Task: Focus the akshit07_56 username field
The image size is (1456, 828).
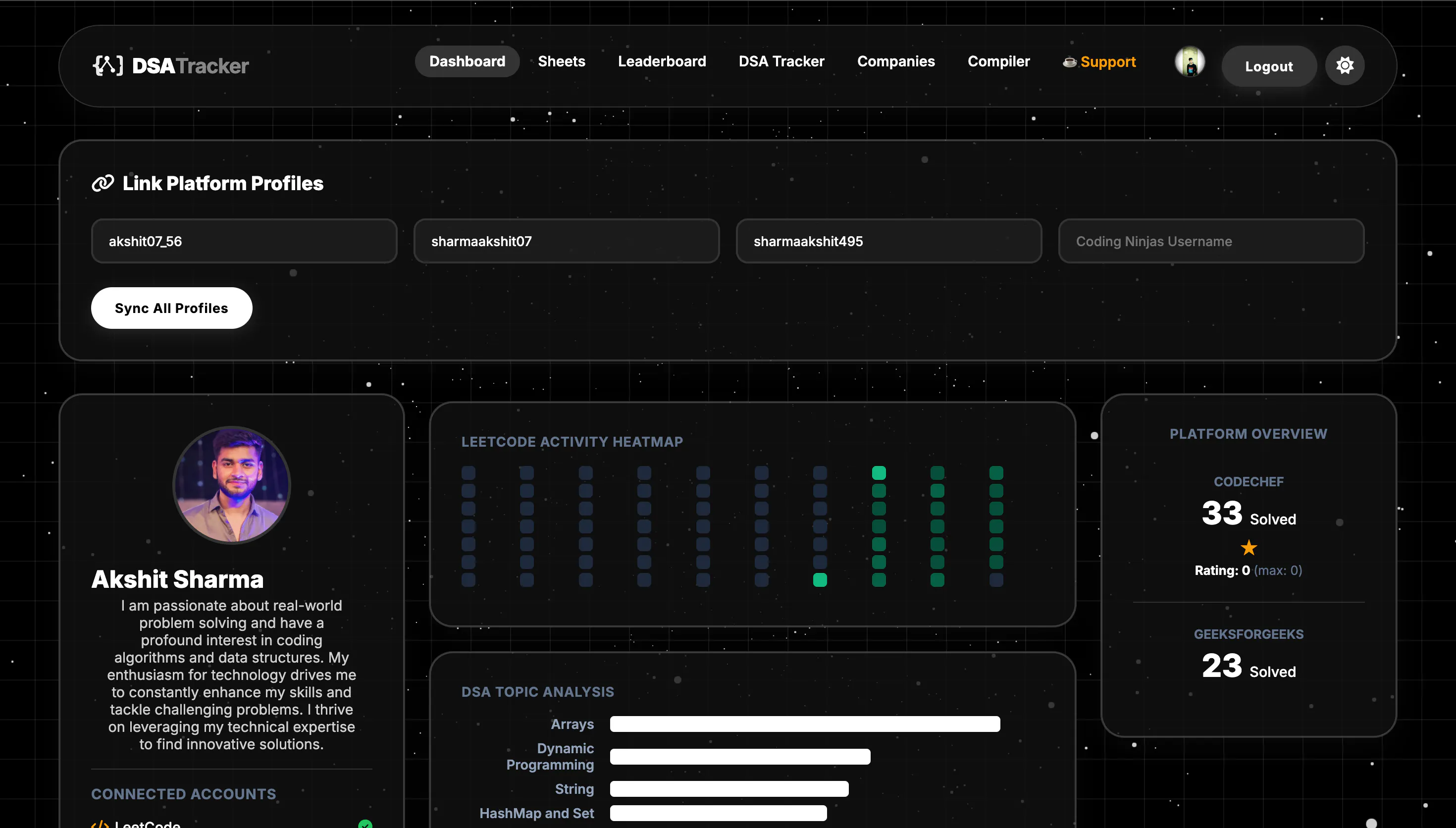Action: [244, 241]
